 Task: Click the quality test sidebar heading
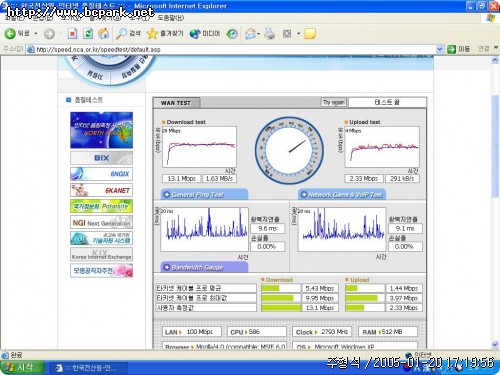[x=89, y=100]
